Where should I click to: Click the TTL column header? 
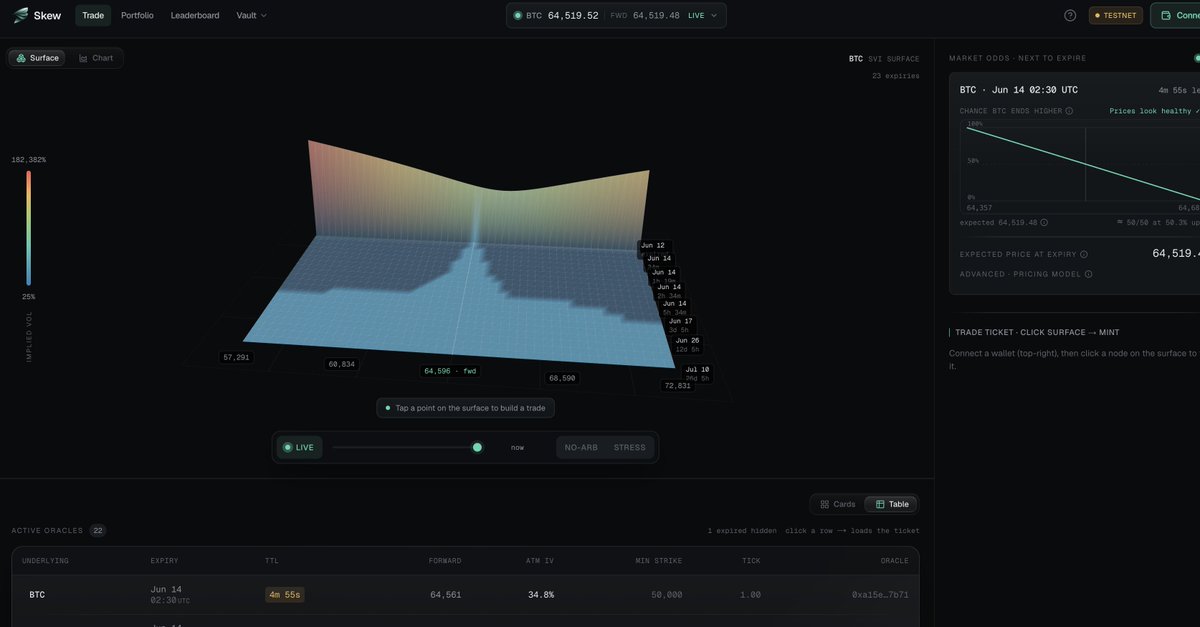tap(272, 561)
